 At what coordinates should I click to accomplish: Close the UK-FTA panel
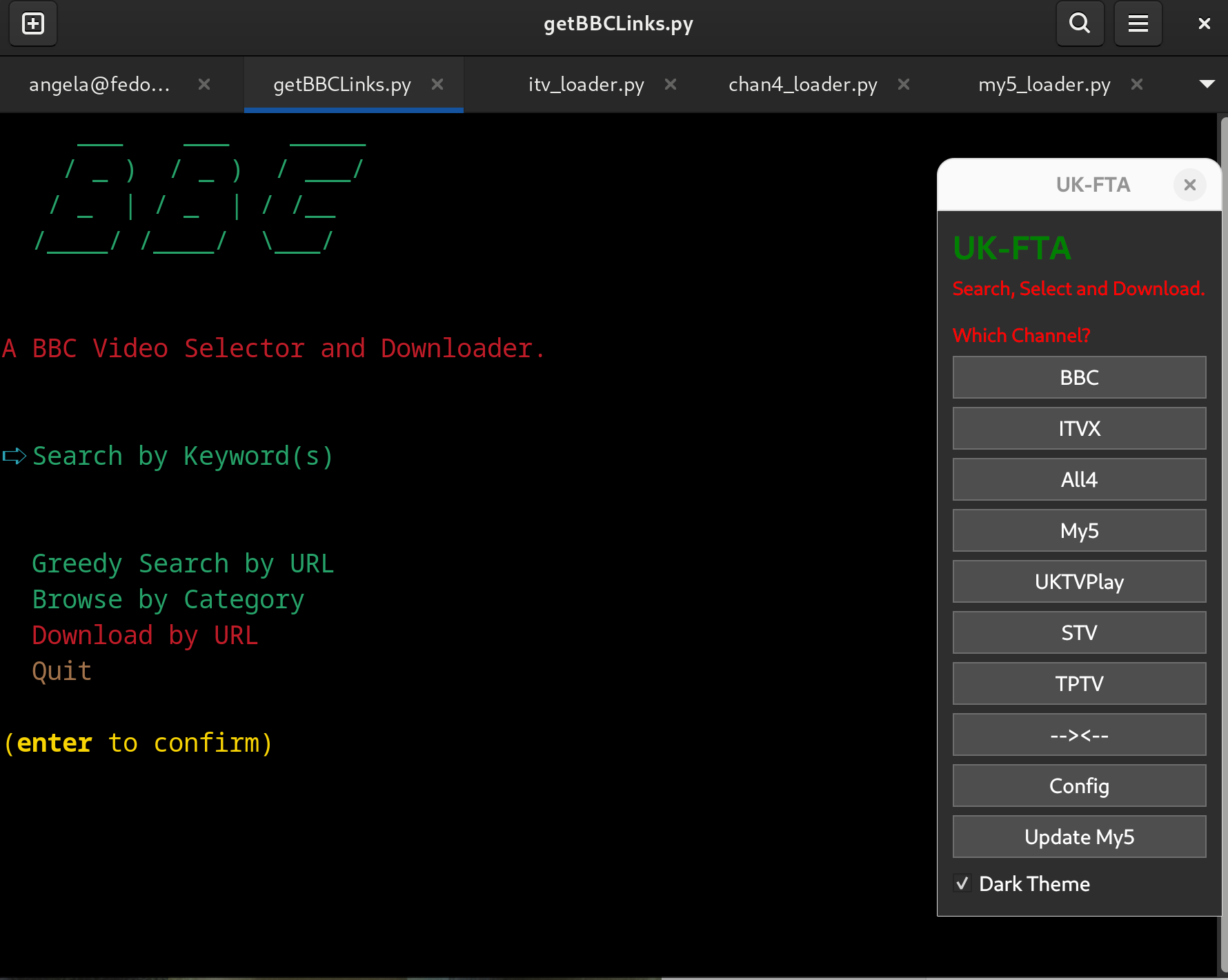click(1190, 185)
